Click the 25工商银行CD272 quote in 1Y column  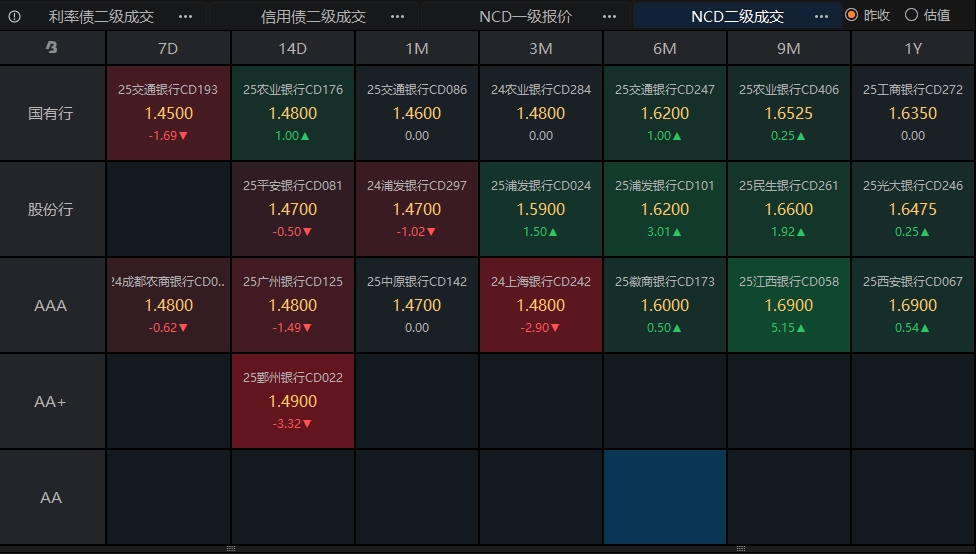point(913,112)
